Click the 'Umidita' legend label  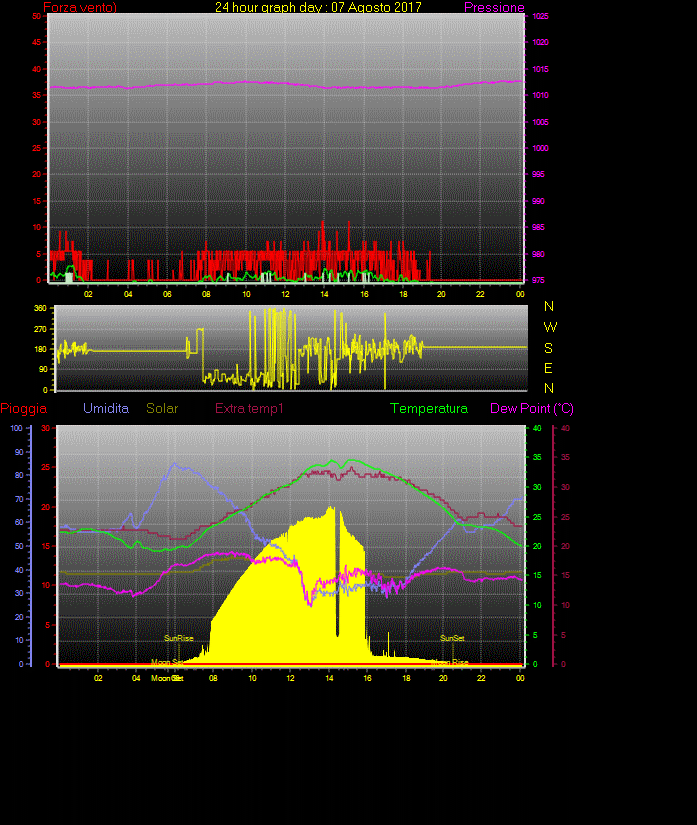tap(106, 408)
